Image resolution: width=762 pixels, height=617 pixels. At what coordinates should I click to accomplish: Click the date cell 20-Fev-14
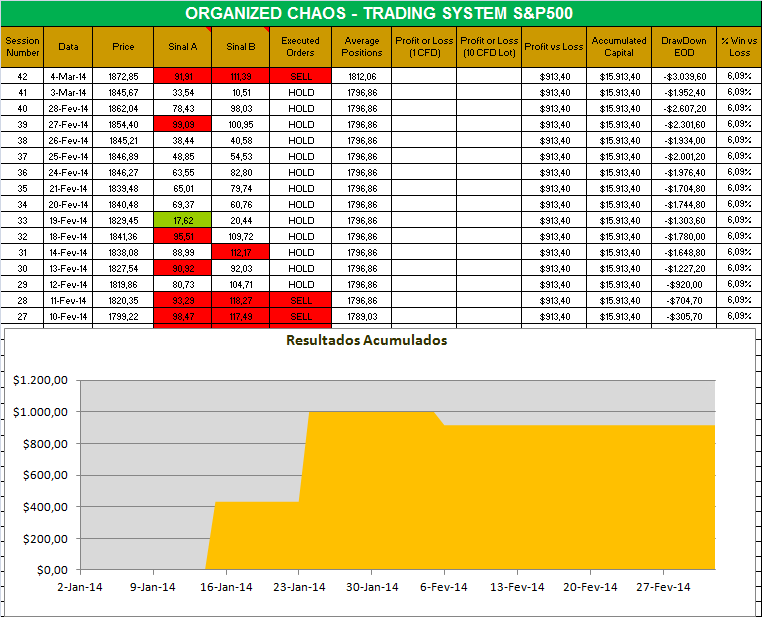68,205
